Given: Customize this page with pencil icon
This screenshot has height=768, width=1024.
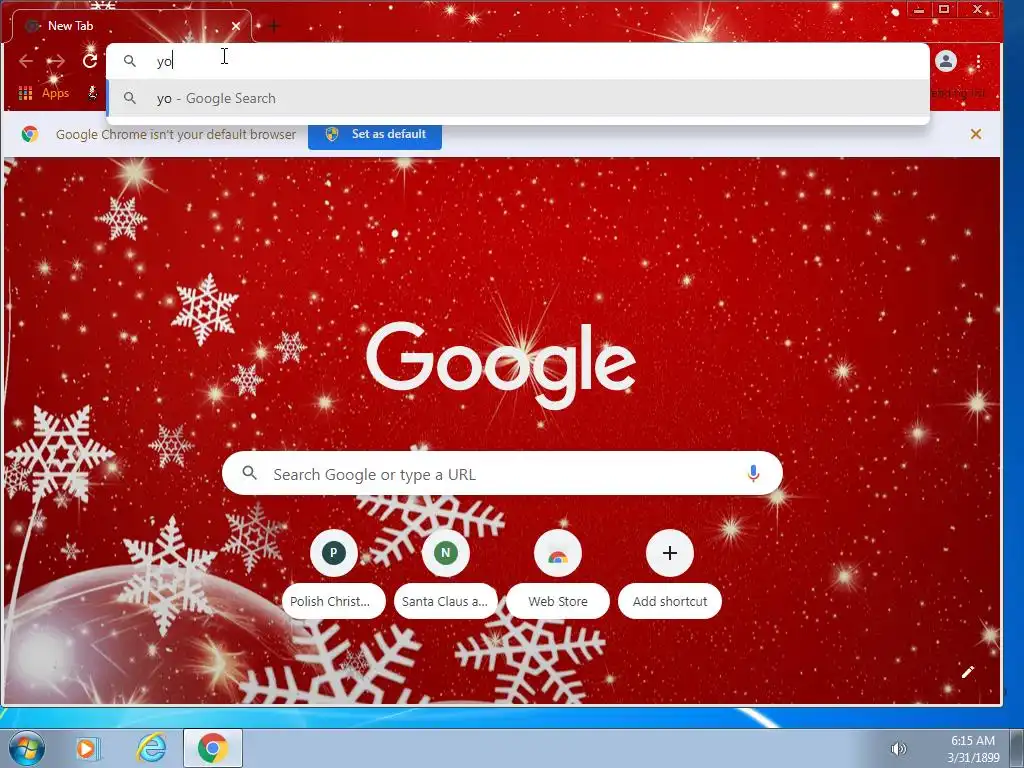Looking at the screenshot, I should click(968, 672).
